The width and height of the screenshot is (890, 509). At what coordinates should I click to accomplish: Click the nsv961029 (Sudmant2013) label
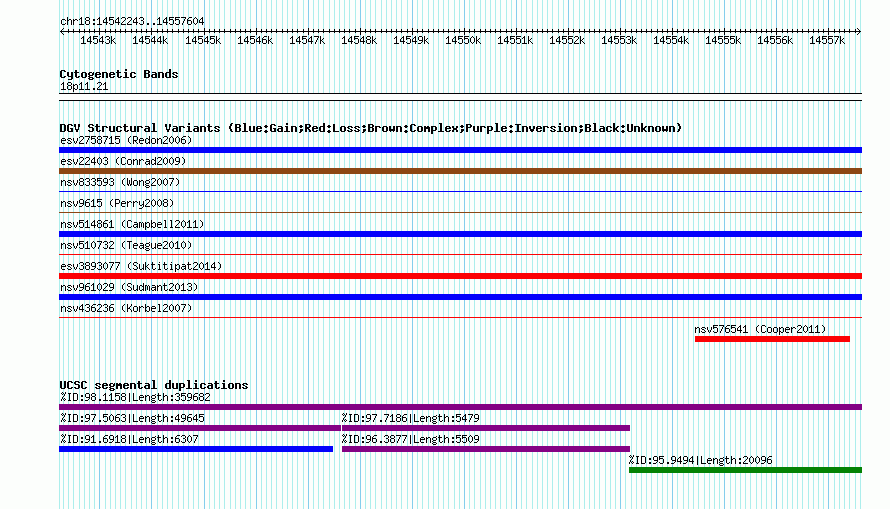point(129,287)
